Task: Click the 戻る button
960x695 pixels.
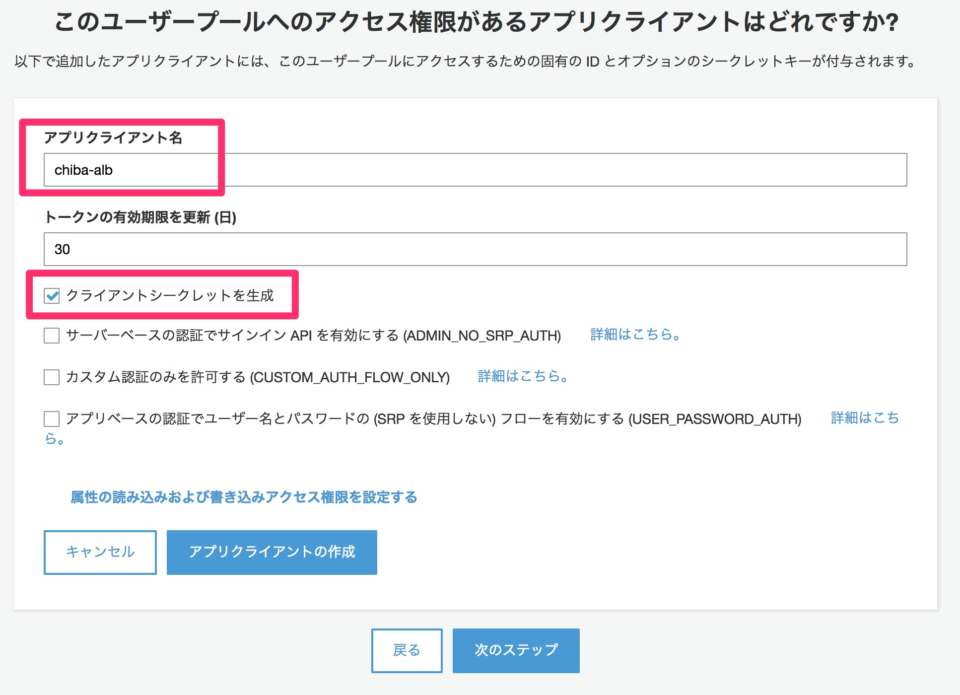Action: 407,650
